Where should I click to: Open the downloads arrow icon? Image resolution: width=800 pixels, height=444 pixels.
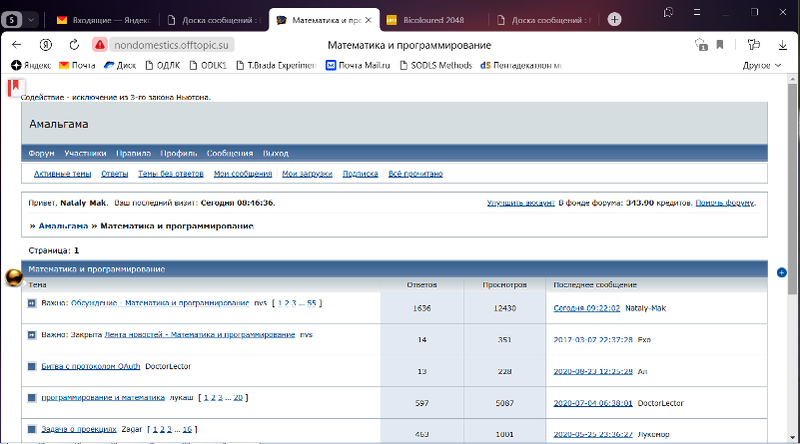tap(783, 45)
